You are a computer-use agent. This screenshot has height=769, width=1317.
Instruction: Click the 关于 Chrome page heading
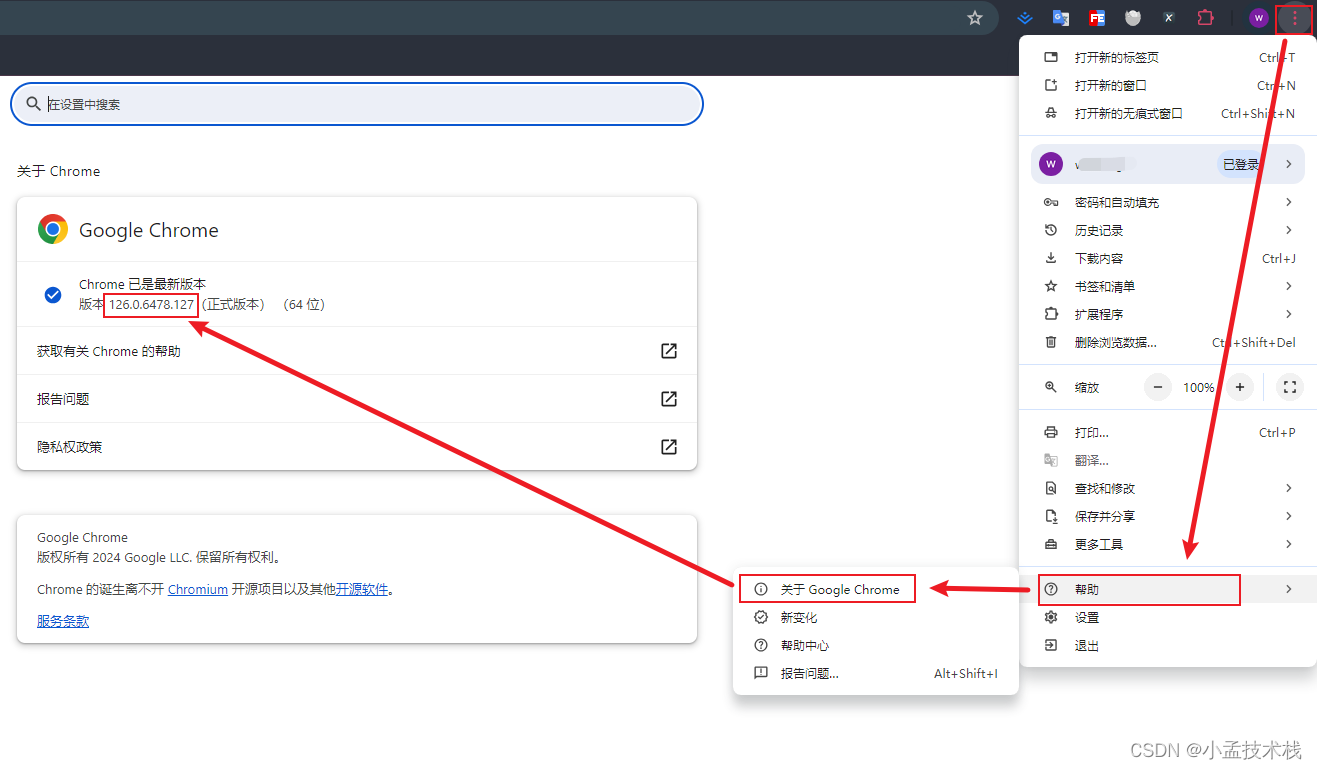(x=58, y=171)
